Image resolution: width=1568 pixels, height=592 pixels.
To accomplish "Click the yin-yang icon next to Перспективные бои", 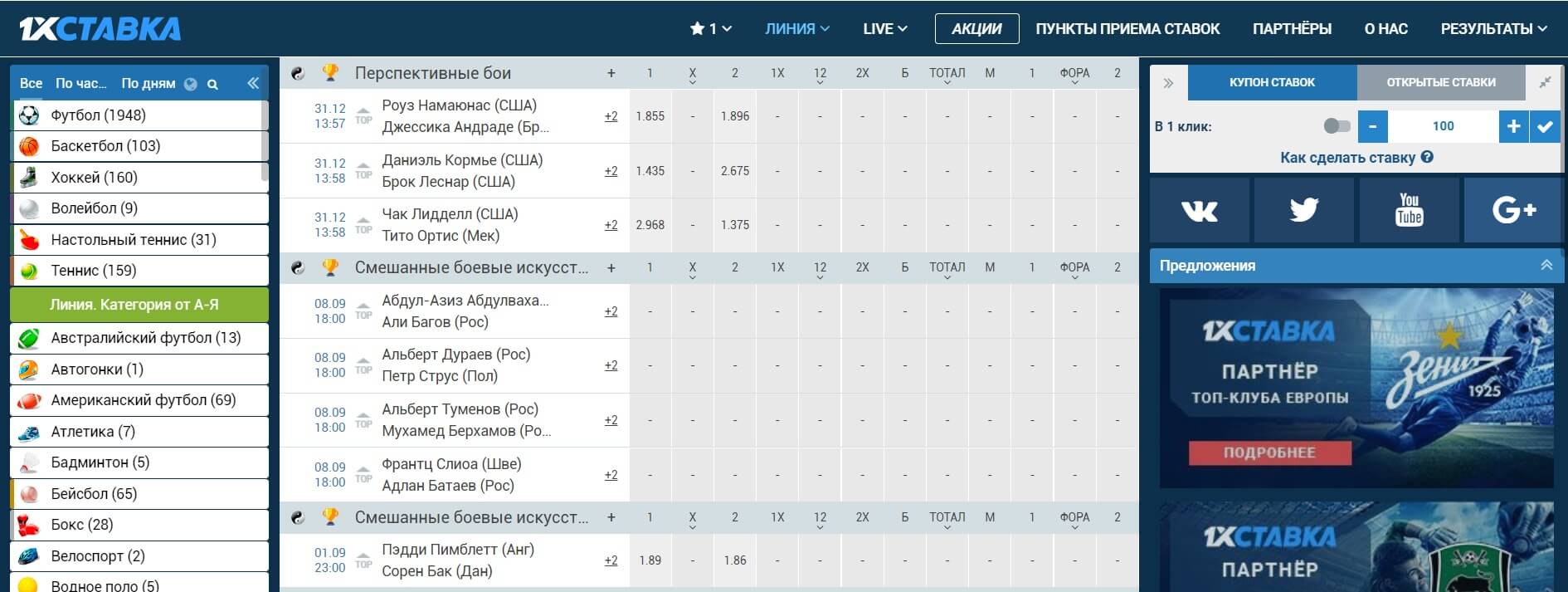I will pos(298,73).
